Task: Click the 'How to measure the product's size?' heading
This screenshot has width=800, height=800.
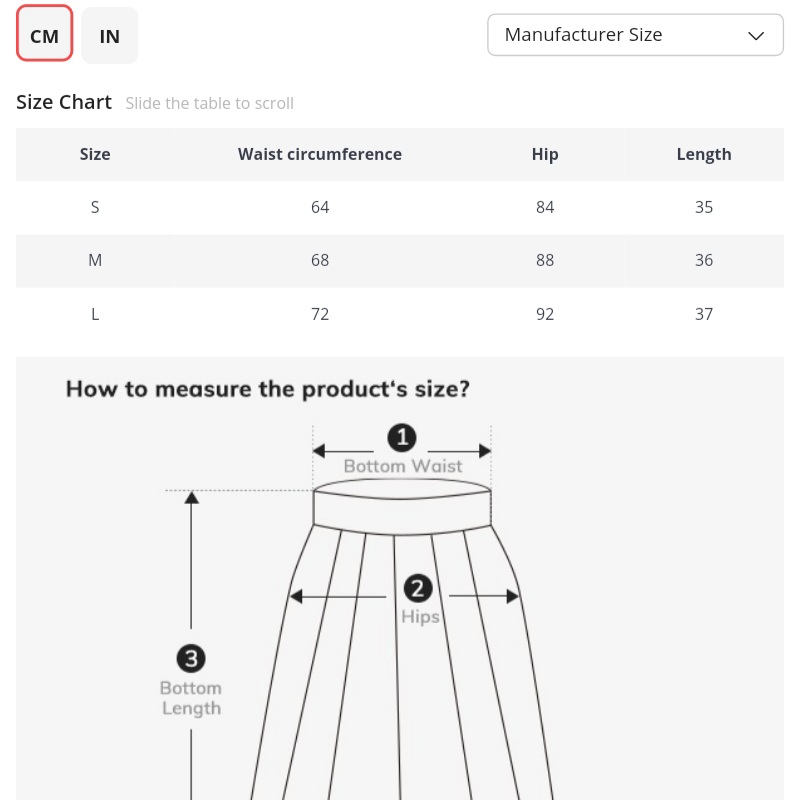Action: pos(267,389)
